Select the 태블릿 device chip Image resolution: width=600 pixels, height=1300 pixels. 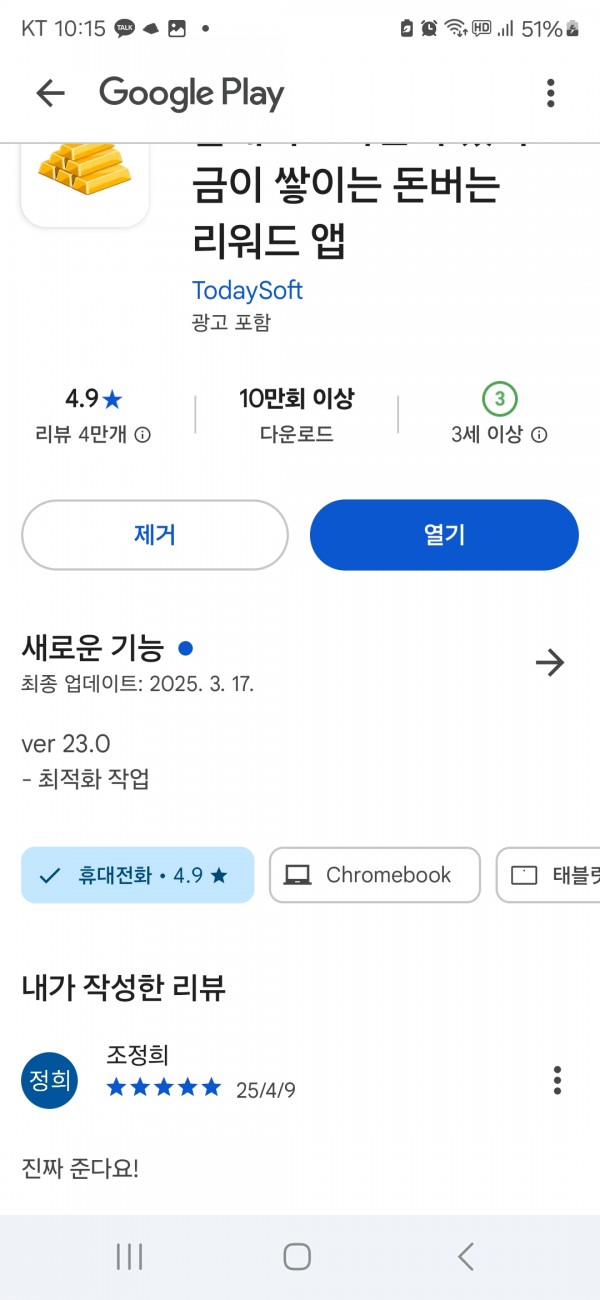tap(548, 875)
